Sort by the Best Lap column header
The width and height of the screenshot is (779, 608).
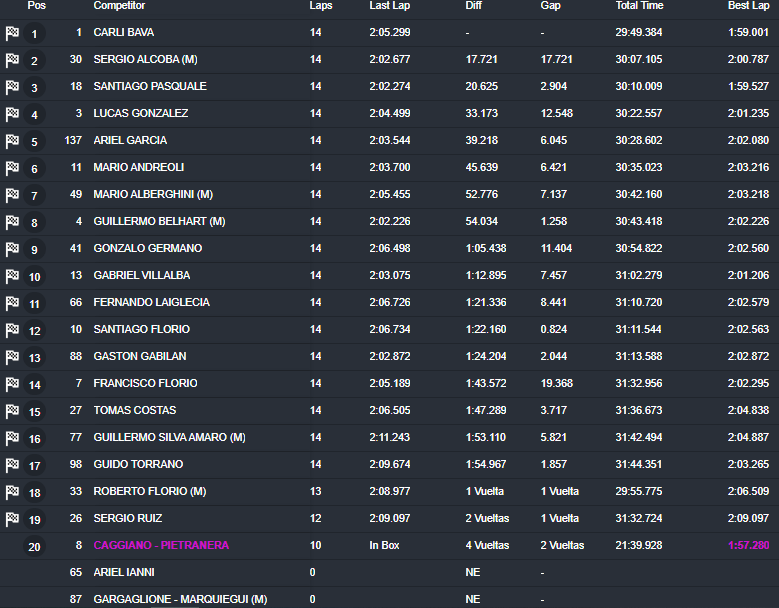pyautogui.click(x=748, y=6)
